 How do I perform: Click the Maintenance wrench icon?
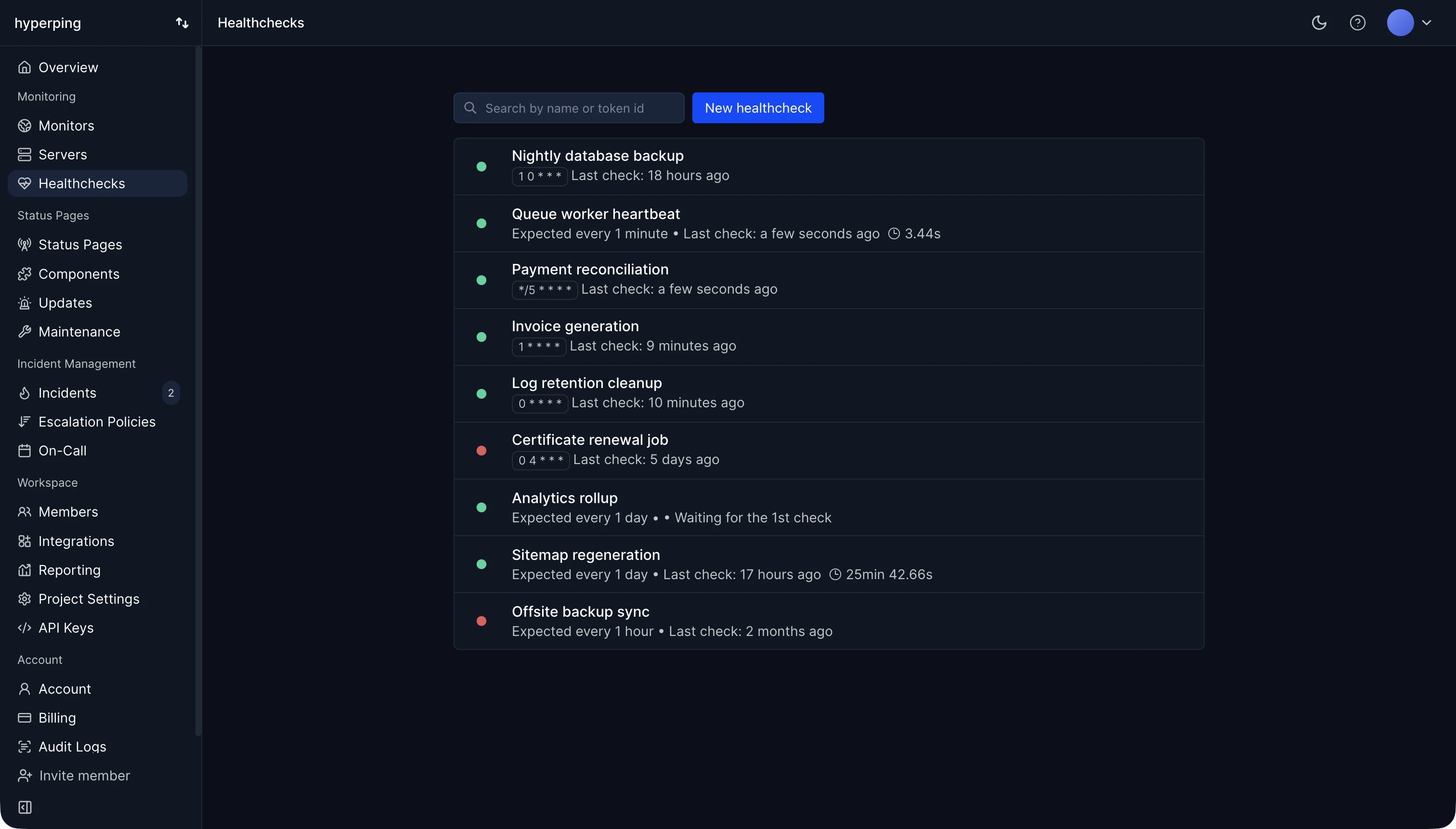(x=25, y=331)
